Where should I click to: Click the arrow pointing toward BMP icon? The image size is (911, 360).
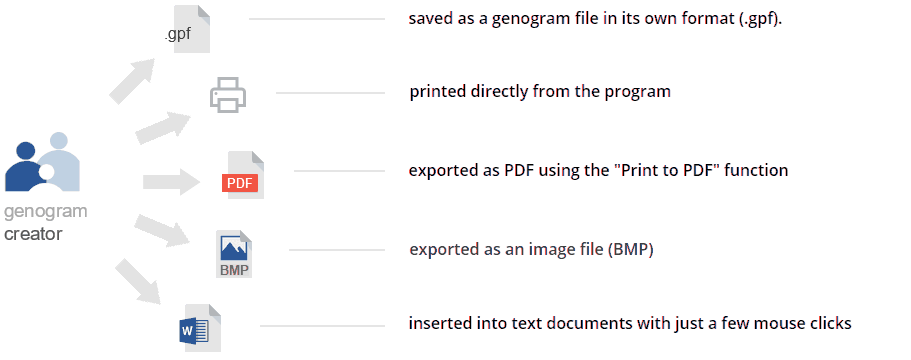pyautogui.click(x=163, y=231)
